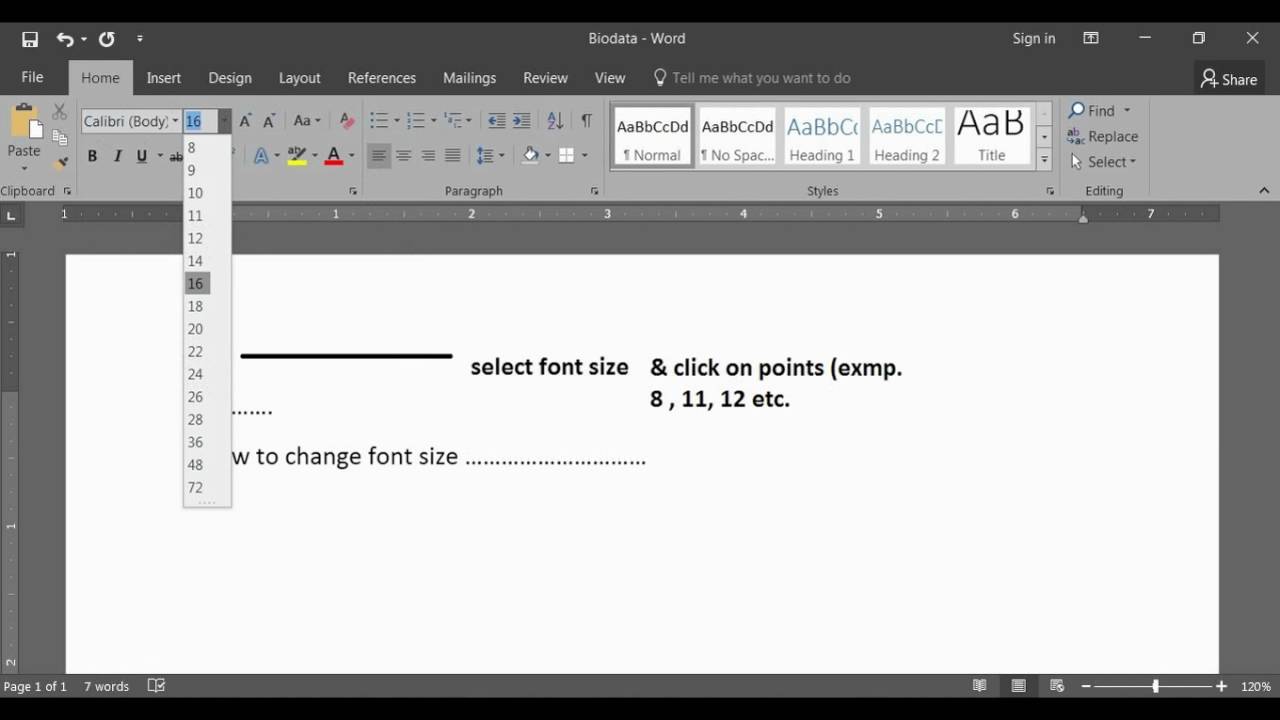The height and width of the screenshot is (720, 1280).
Task: Save the document with the floppy icon
Action: (30, 39)
